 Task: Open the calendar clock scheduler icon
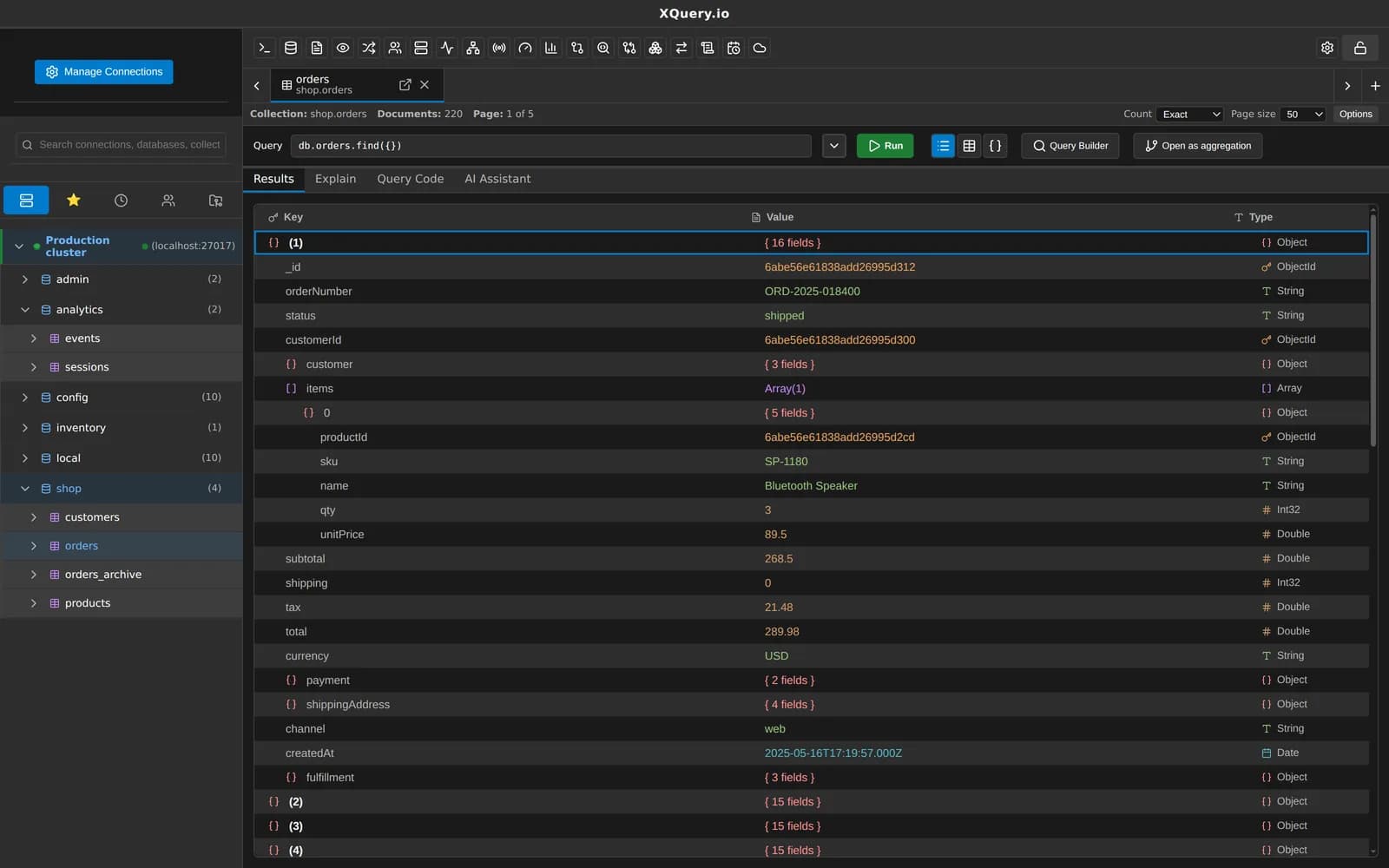tap(734, 48)
